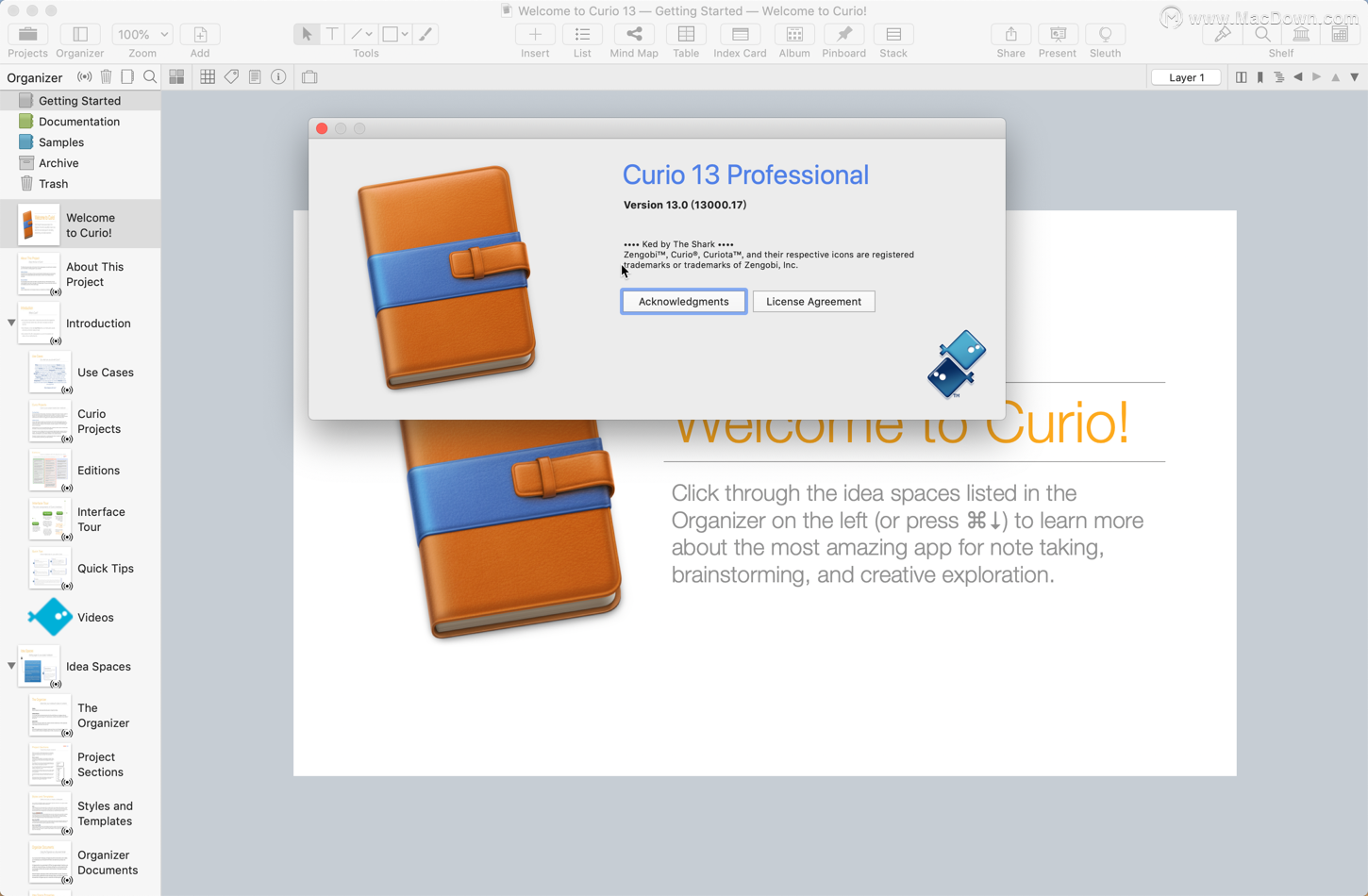Go to the previous idea space with the up arrow

pos(1336,77)
